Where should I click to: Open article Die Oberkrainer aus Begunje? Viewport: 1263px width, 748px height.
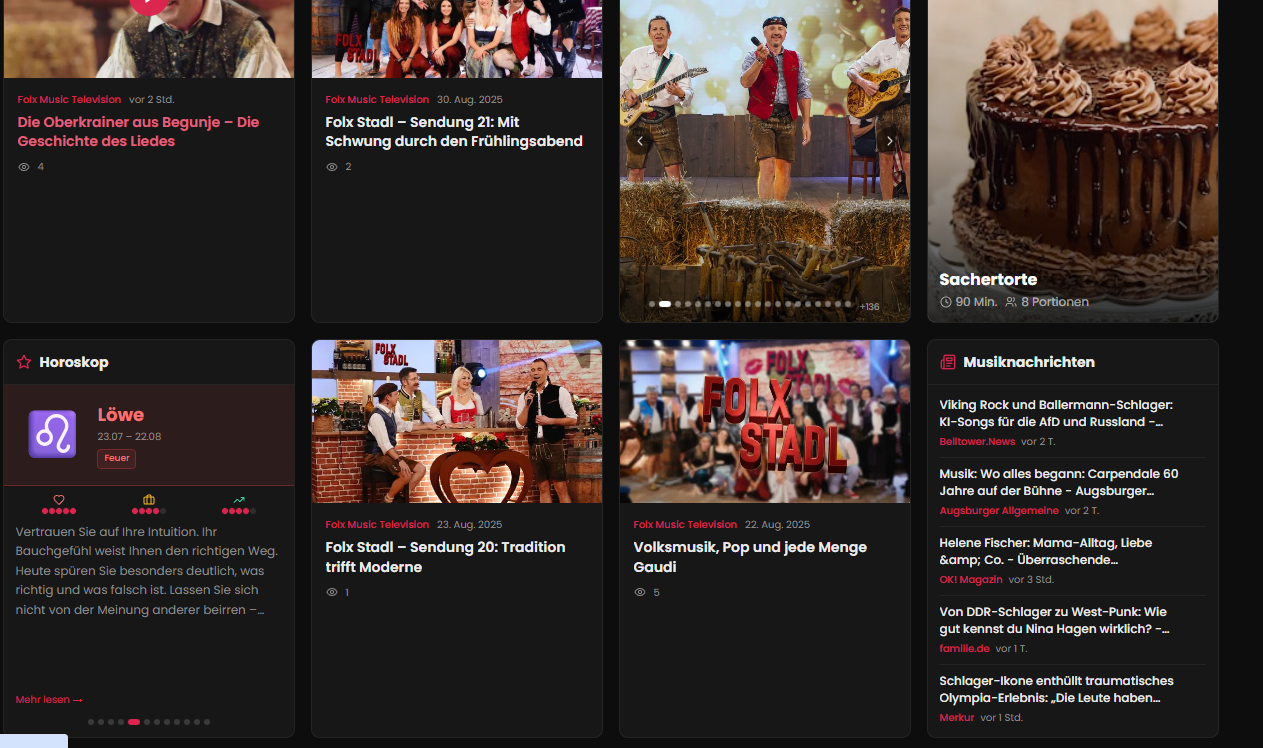[x=138, y=132]
